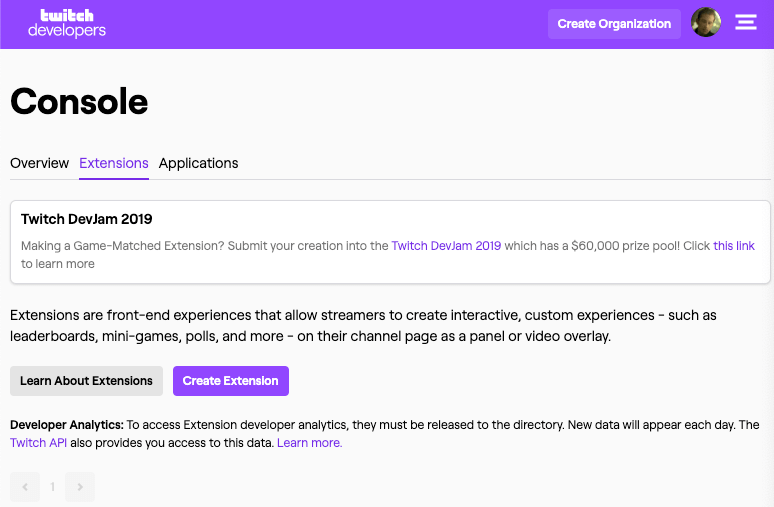Open the Applications tab

pyautogui.click(x=198, y=163)
